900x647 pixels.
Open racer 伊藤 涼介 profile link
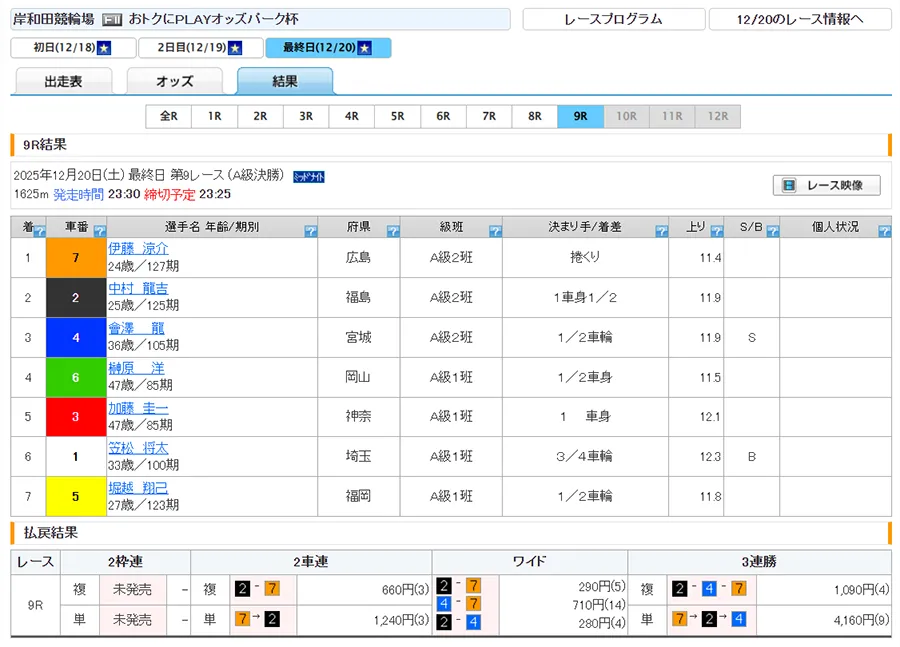(x=138, y=249)
